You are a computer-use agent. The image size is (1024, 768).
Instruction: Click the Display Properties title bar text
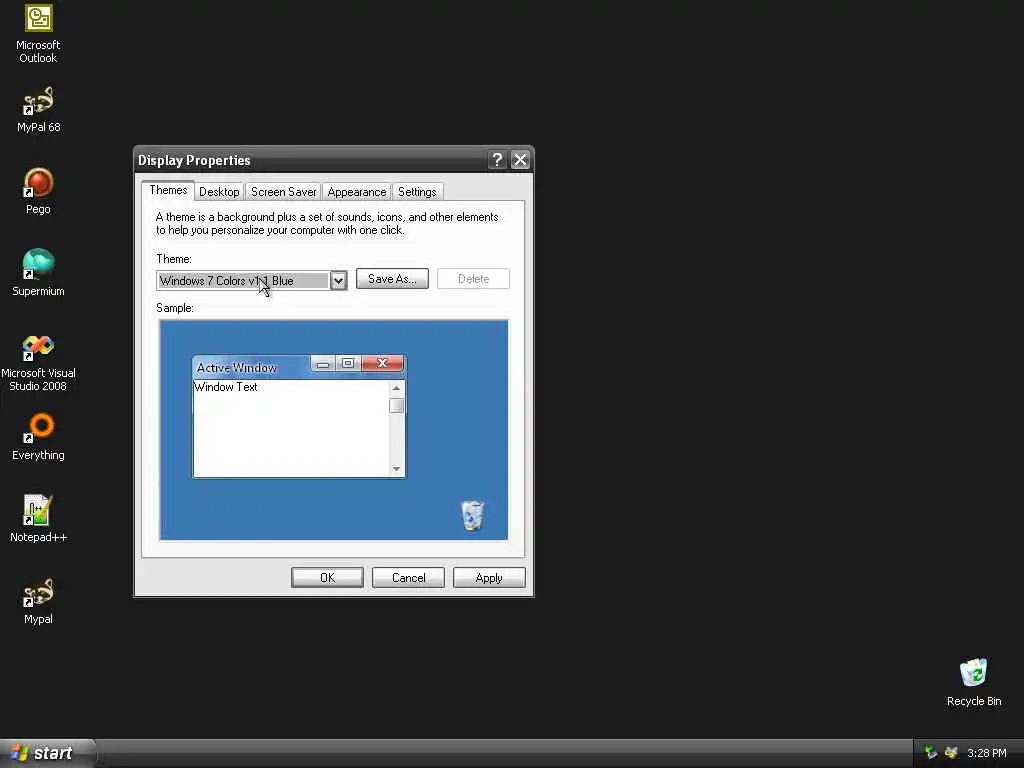pos(194,161)
